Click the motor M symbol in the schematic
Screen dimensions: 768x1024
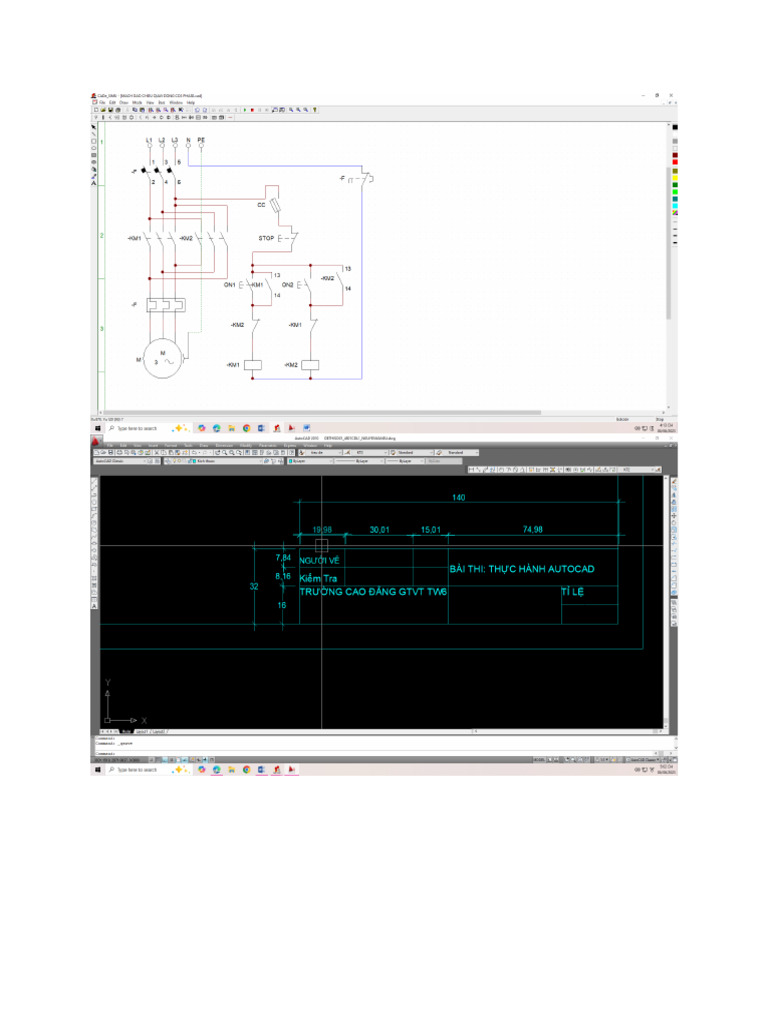point(161,358)
